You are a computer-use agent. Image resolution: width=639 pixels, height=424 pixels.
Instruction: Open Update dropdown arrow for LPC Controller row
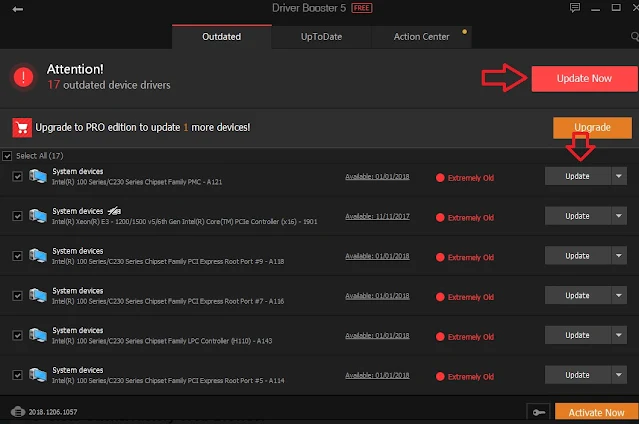click(619, 335)
